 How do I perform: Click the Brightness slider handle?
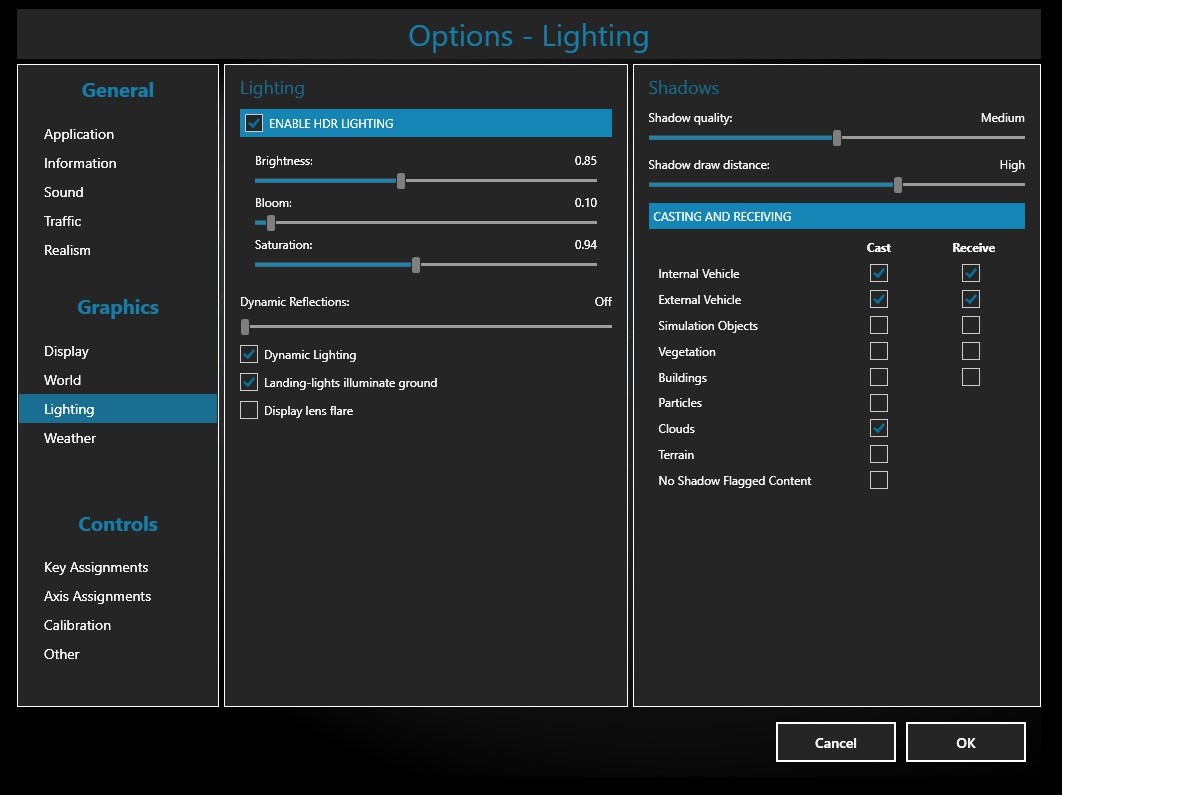coord(401,181)
